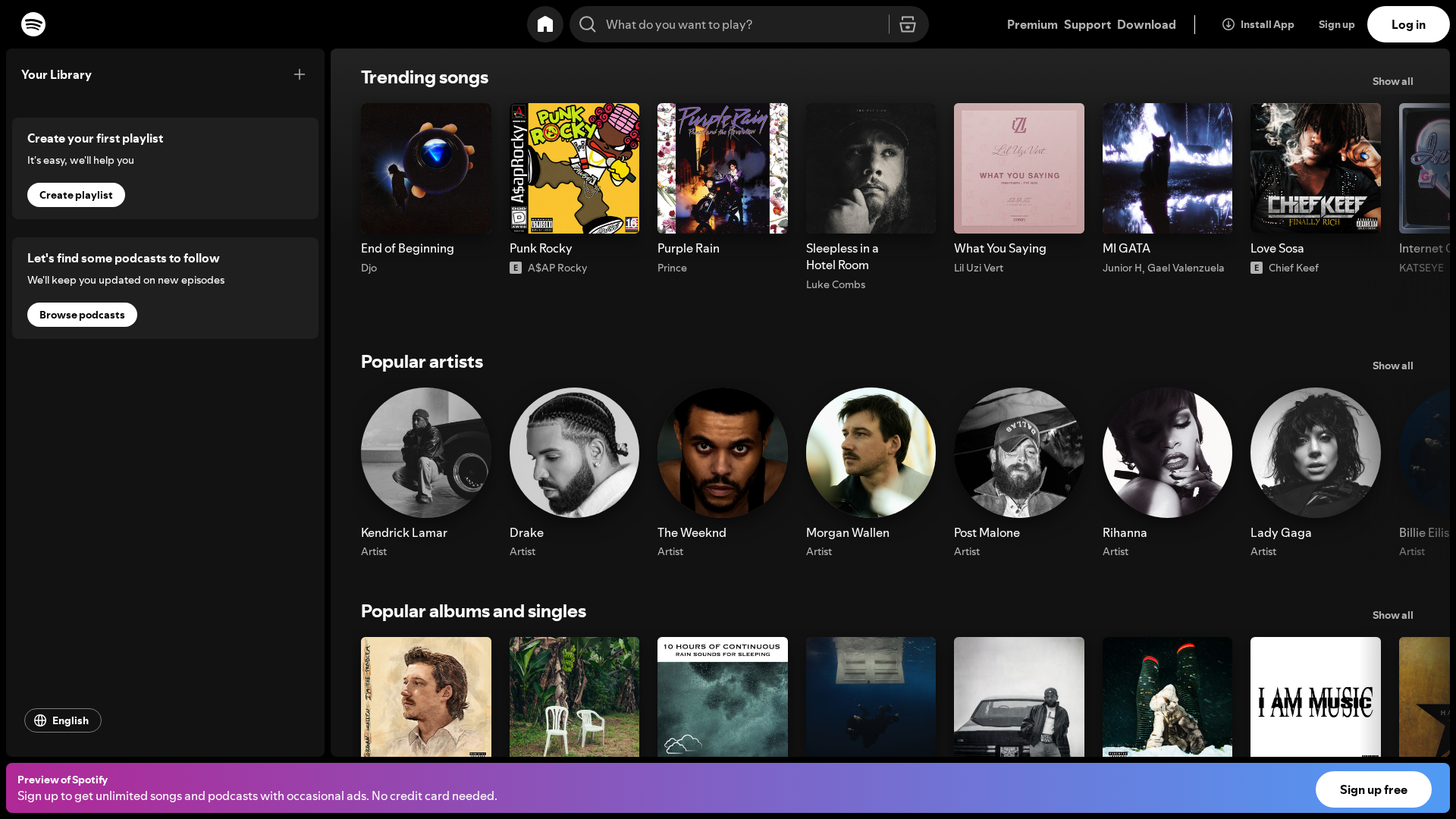The image size is (1456, 819).
Task: Open MI GATA cover art
Action: click(x=1167, y=168)
